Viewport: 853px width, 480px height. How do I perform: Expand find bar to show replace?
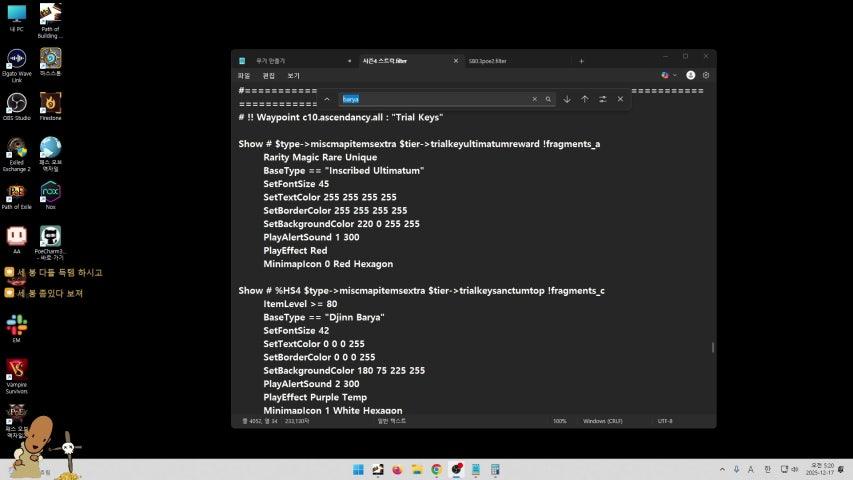pos(326,99)
